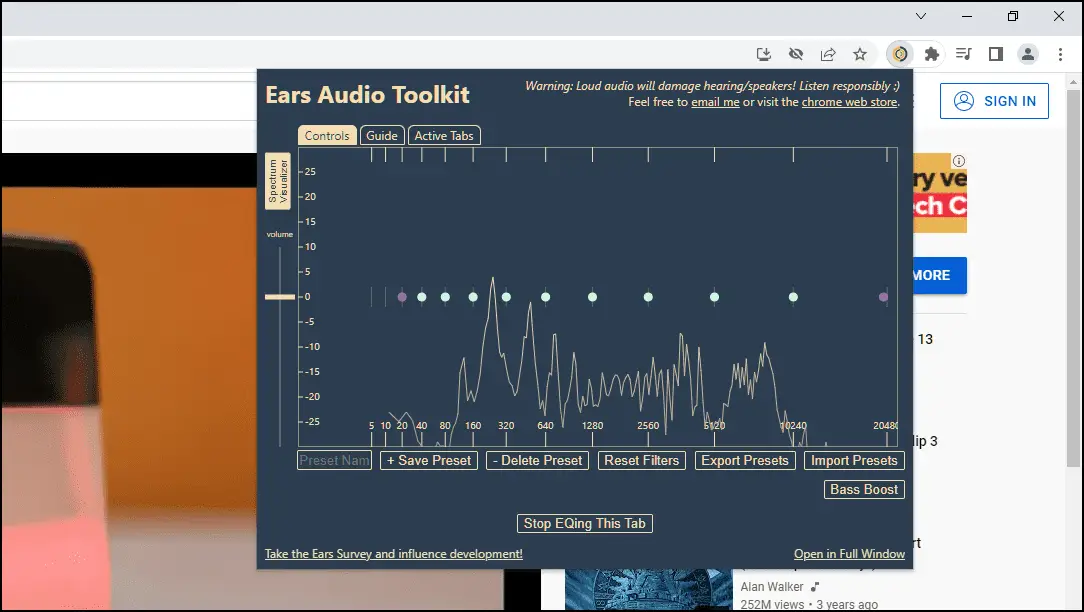
Task: Click the share page icon in address bar
Action: click(828, 54)
